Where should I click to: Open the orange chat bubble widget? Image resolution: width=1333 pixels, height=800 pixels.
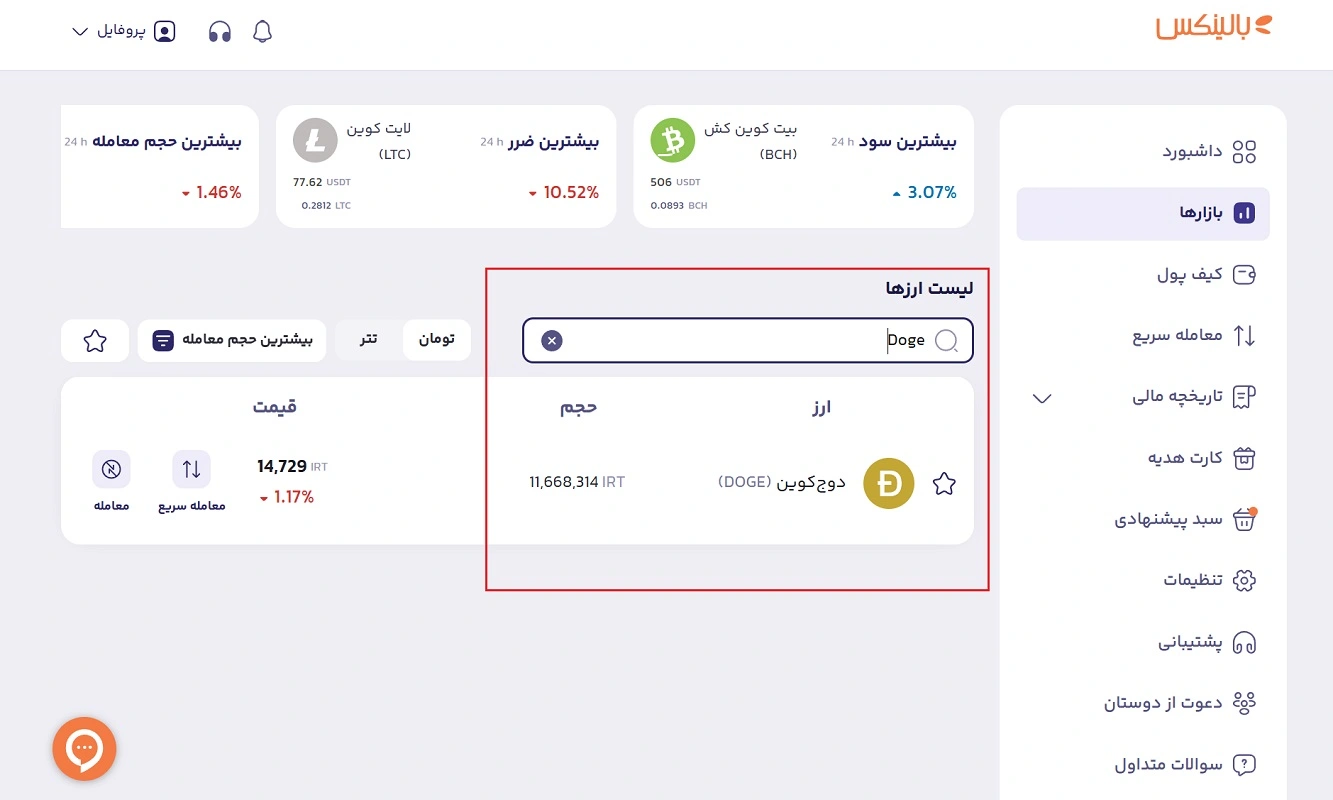85,748
